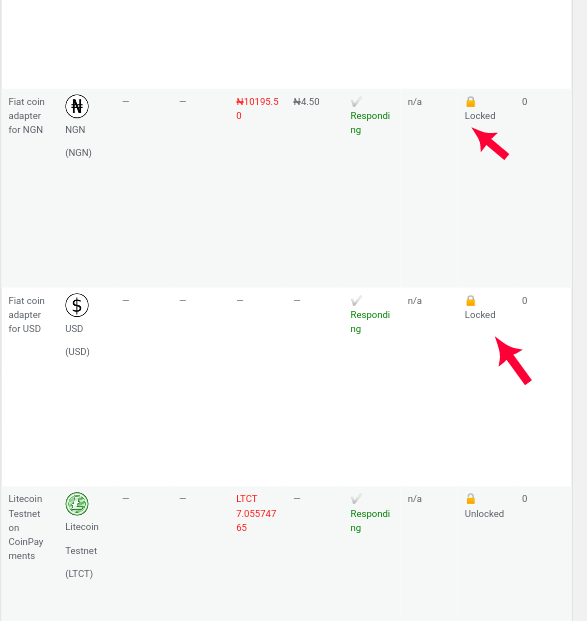The height and width of the screenshot is (621, 587).
Task: Click the ₦4.50 fee value
Action: (306, 102)
